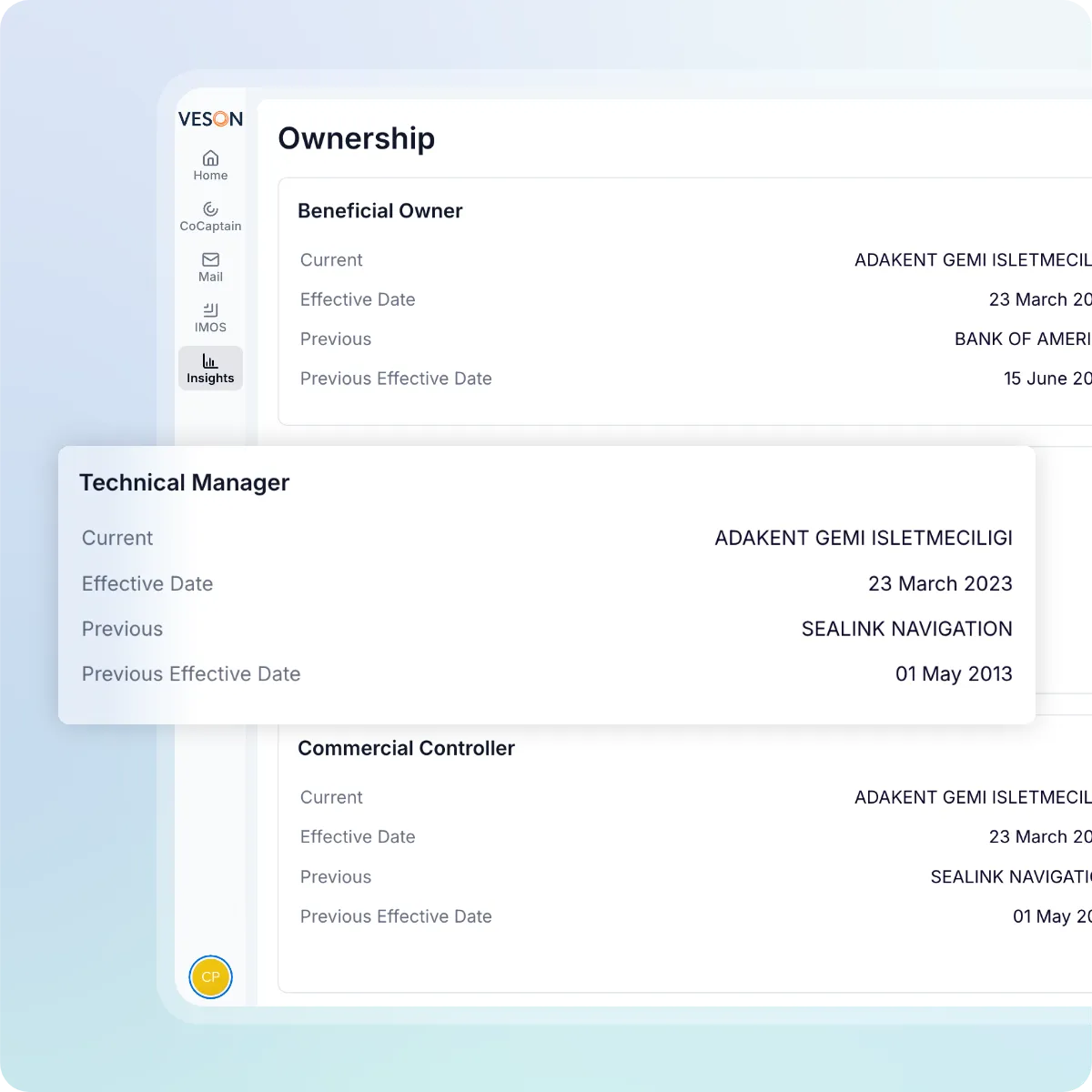Select Technical Manager previous SEALINK NAVIGATION
Viewport: 1092px width, 1092px height.
(907, 629)
